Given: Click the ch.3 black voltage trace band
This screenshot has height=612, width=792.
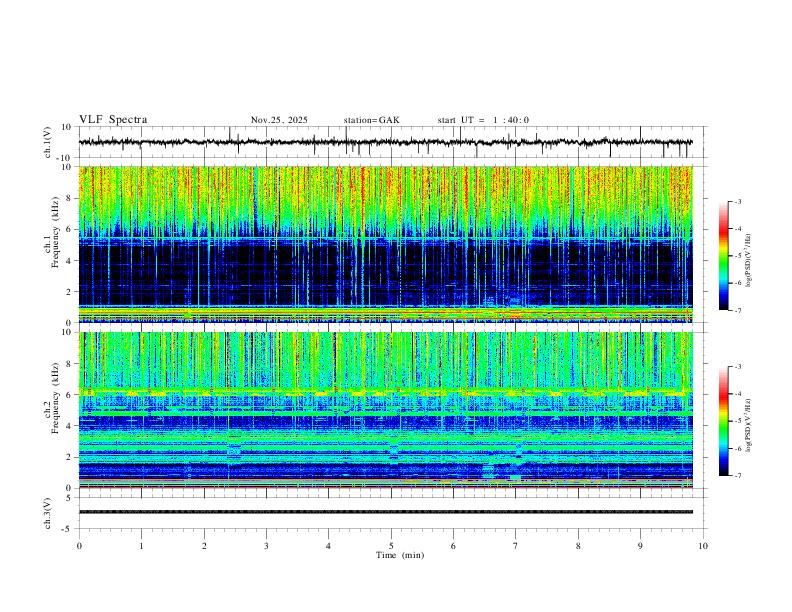Looking at the screenshot, I should (385, 512).
